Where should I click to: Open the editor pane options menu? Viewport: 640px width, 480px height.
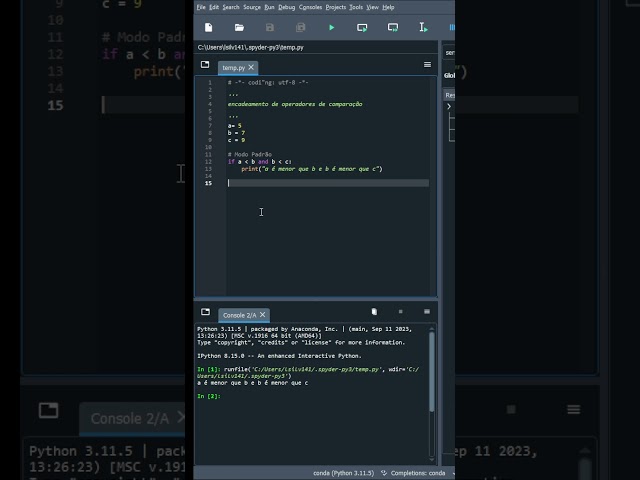coord(427,64)
